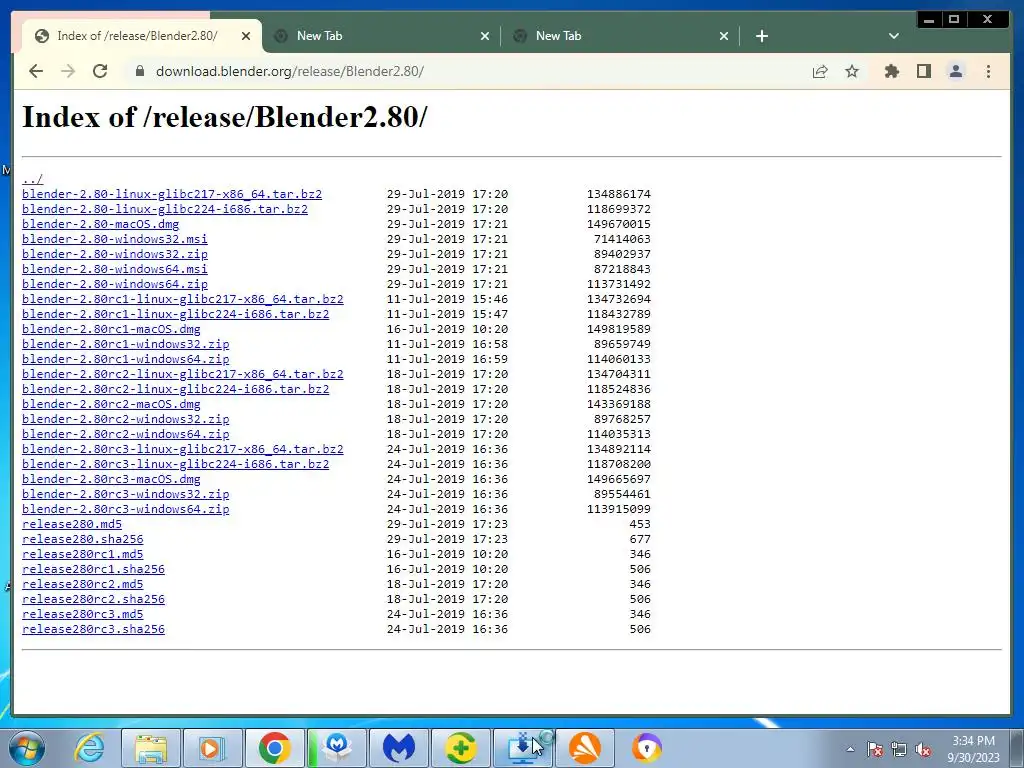Image resolution: width=1024 pixels, height=768 pixels.
Task: Open the downloader taskbar app with blue arrow
Action: 523,748
